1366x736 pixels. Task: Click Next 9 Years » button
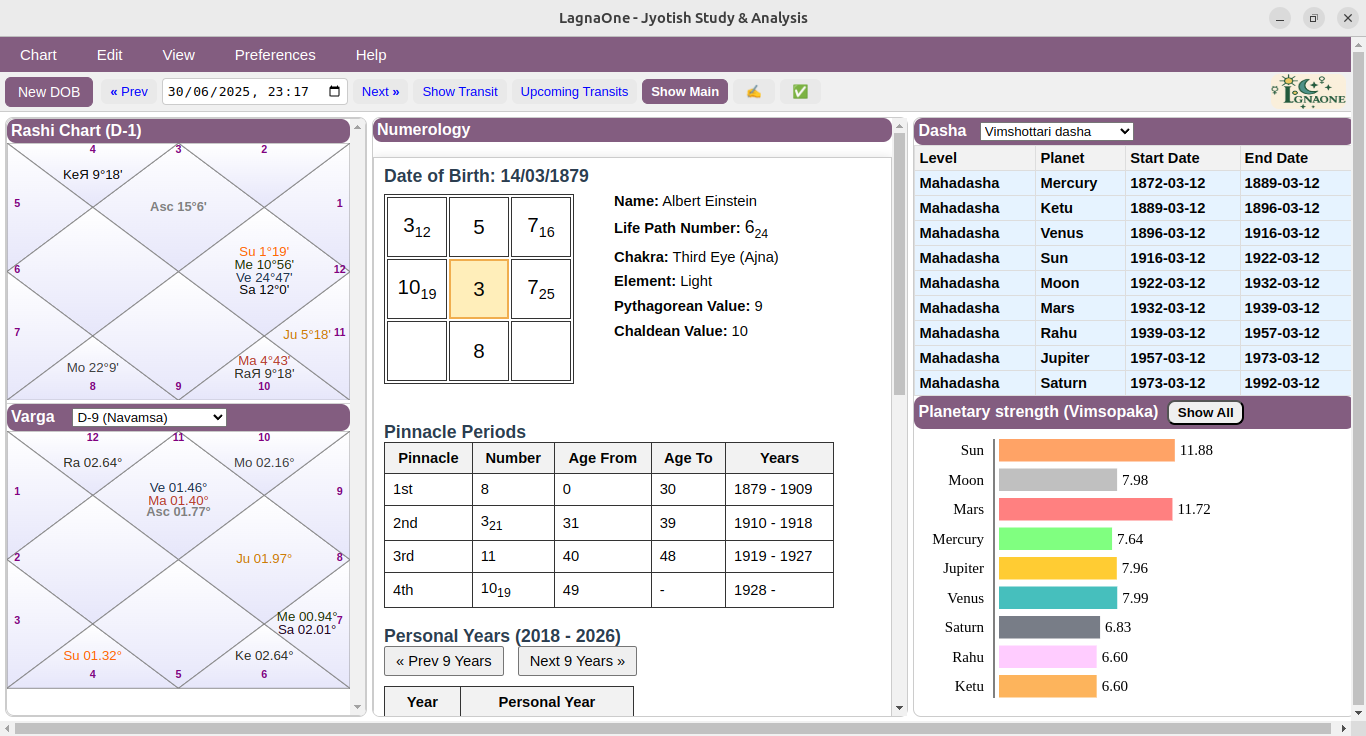click(x=577, y=661)
